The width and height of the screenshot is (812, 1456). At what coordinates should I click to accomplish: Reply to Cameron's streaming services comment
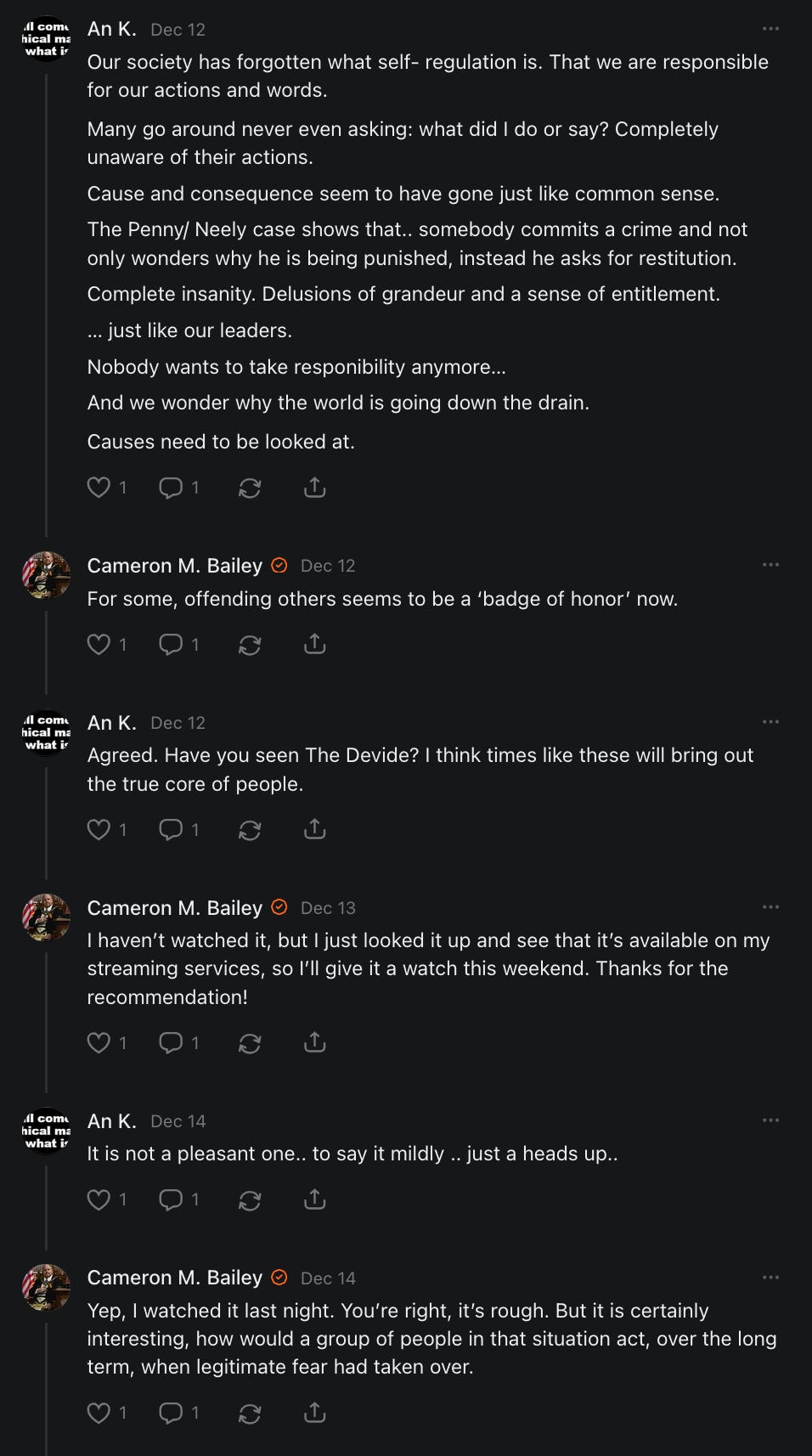tap(172, 1042)
